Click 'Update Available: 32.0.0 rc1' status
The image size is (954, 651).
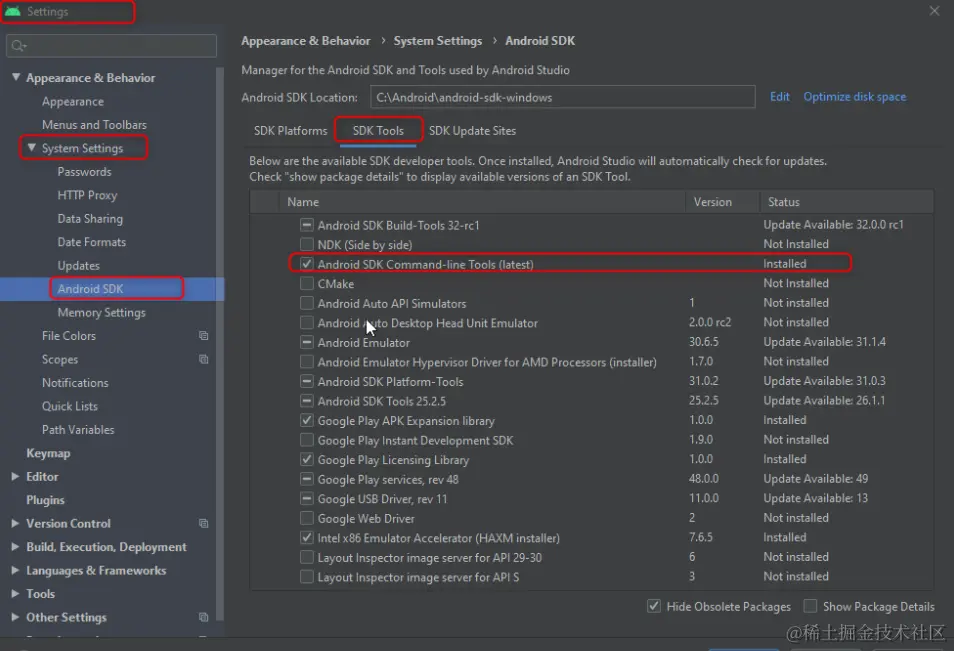click(x=833, y=225)
